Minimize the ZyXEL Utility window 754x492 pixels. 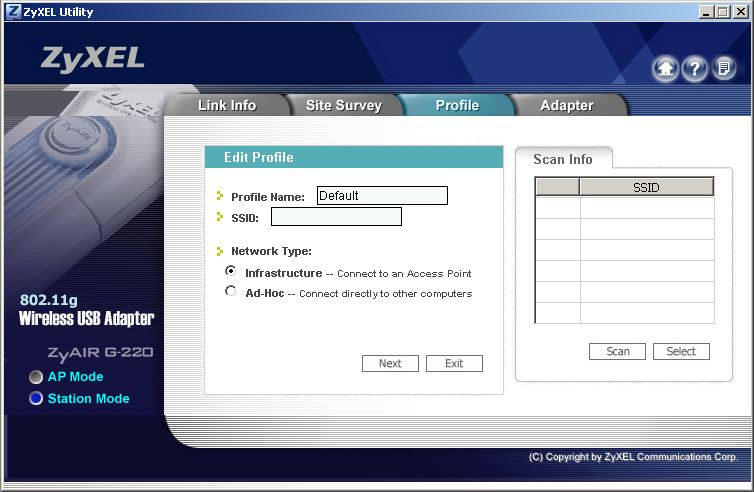705,12
